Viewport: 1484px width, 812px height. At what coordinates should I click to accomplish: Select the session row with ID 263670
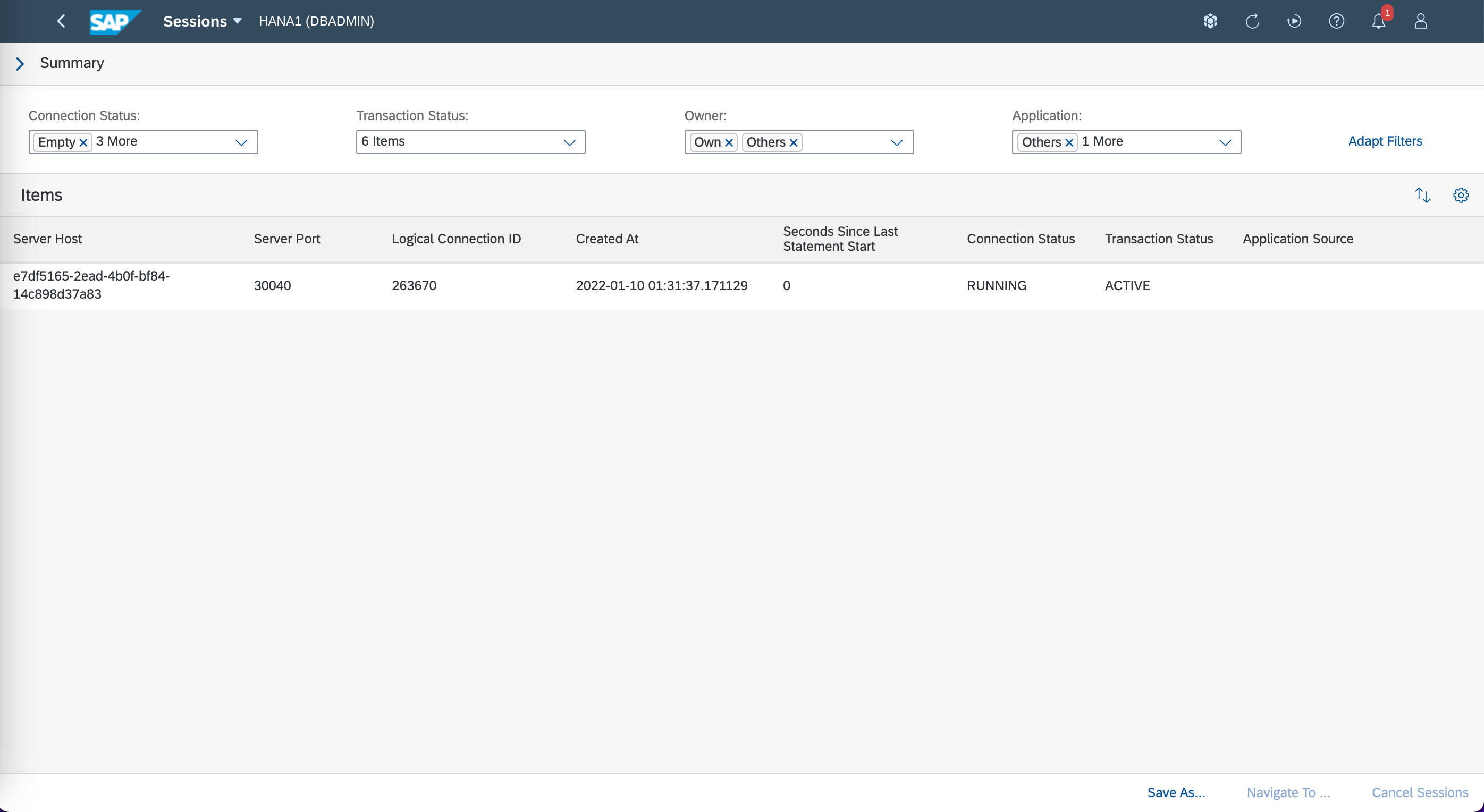pyautogui.click(x=414, y=286)
